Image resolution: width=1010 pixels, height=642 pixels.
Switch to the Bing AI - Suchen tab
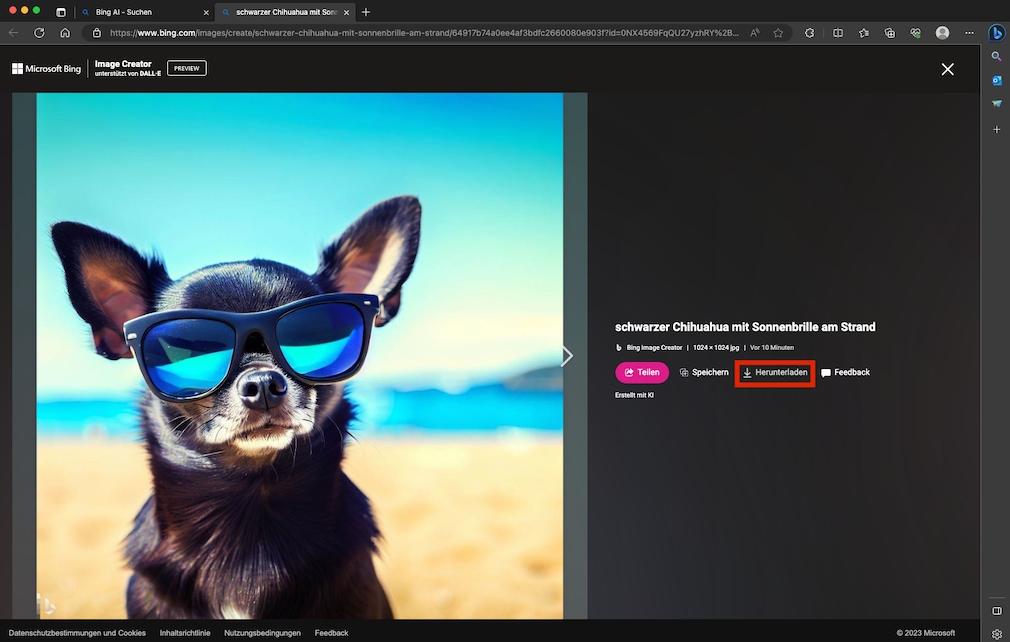tap(123, 12)
